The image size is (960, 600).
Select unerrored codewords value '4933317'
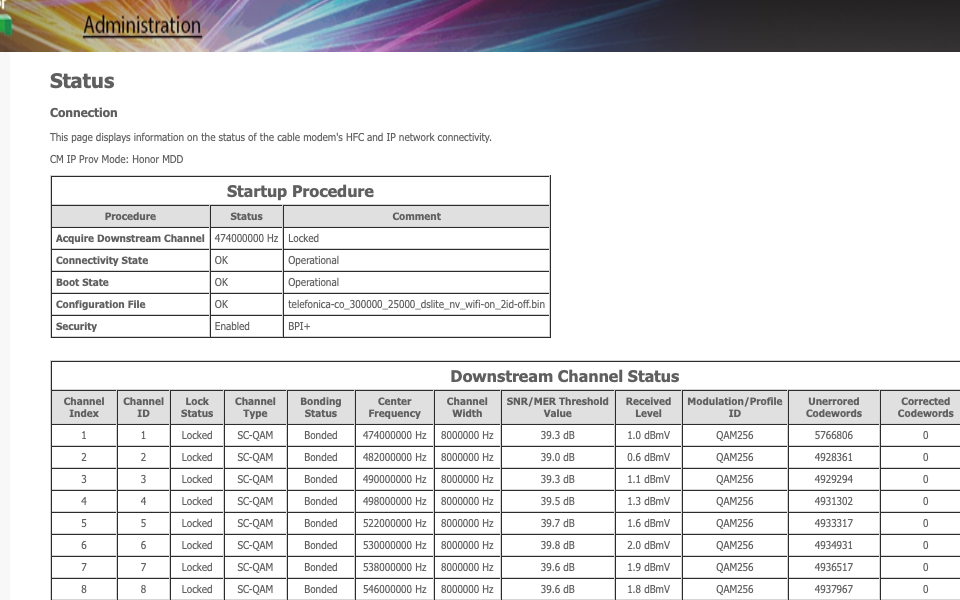834,523
